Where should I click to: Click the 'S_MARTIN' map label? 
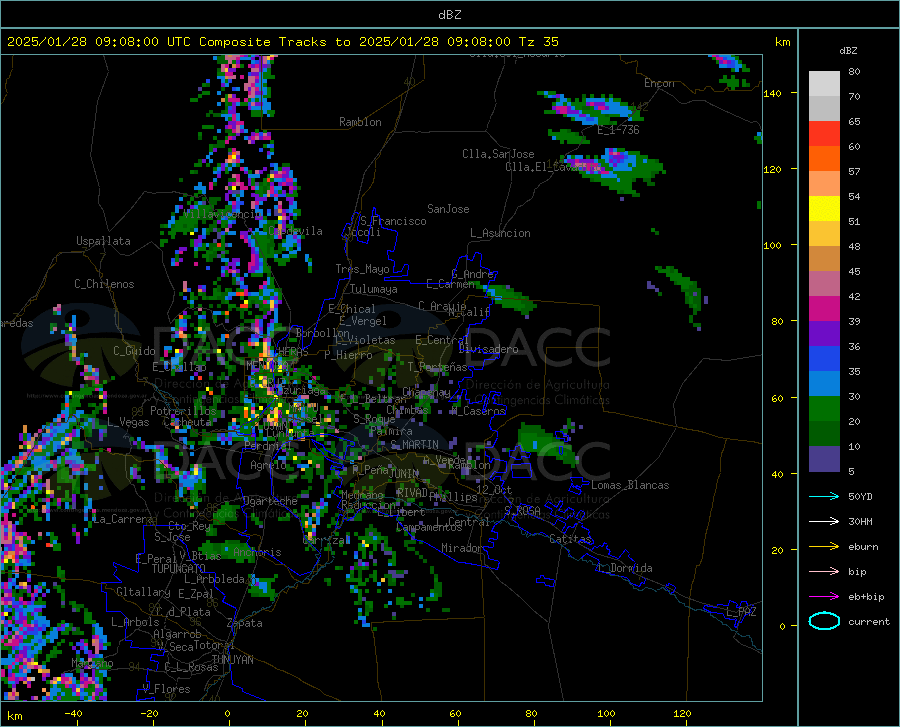pos(414,445)
